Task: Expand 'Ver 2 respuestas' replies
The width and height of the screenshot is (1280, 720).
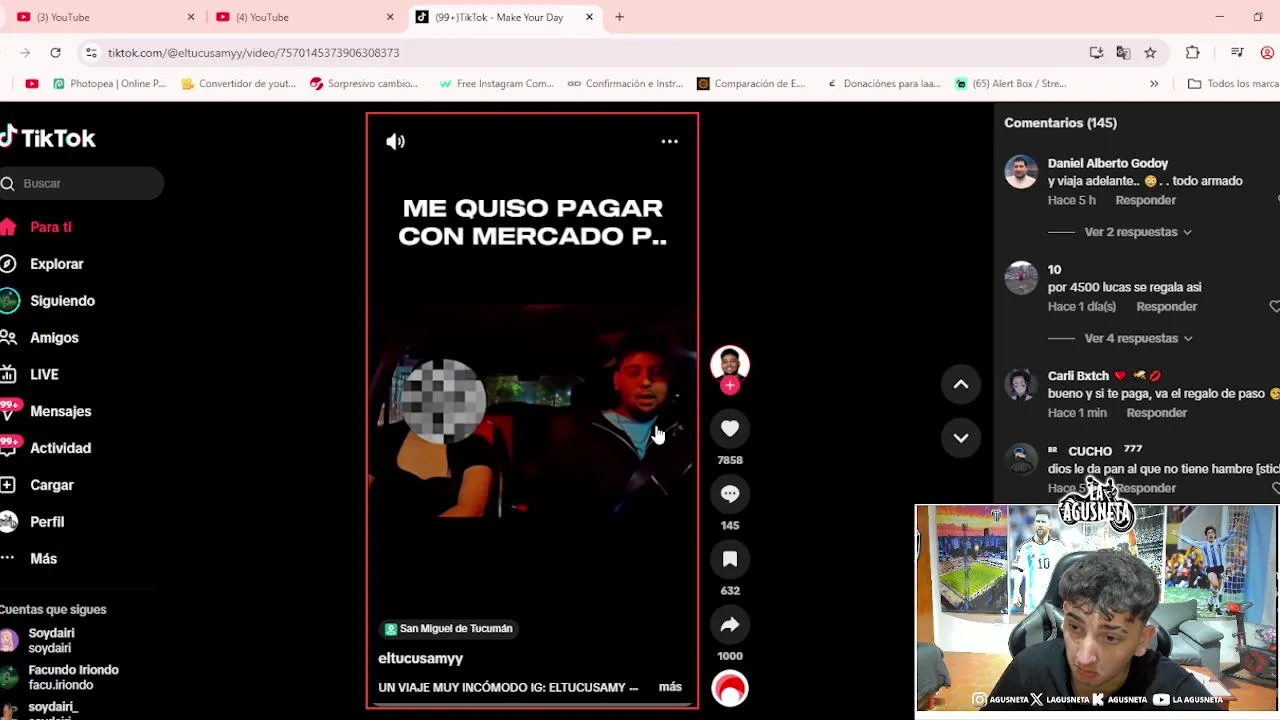Action: [1139, 232]
